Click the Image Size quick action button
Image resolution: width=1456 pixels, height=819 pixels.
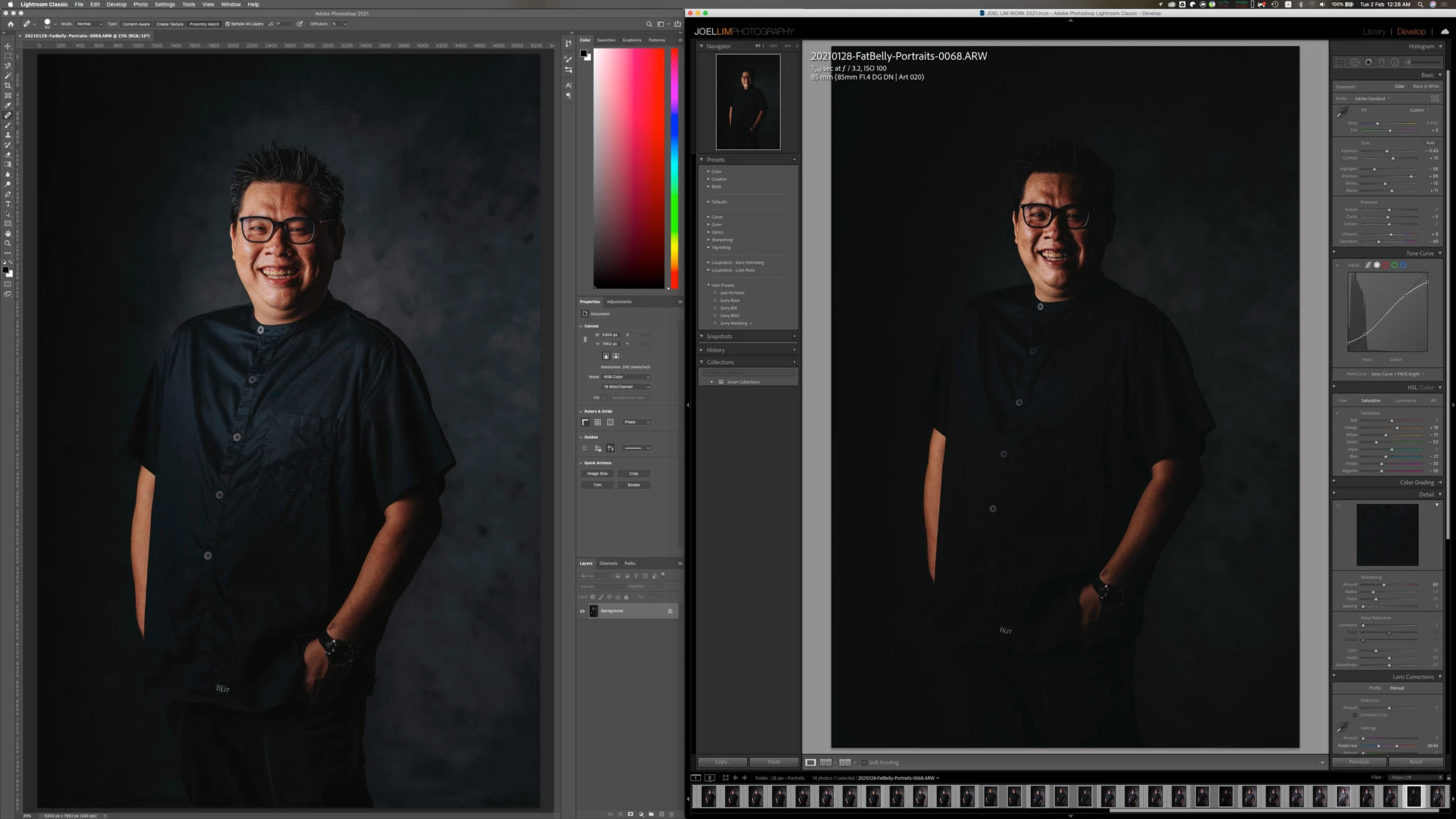(x=597, y=473)
